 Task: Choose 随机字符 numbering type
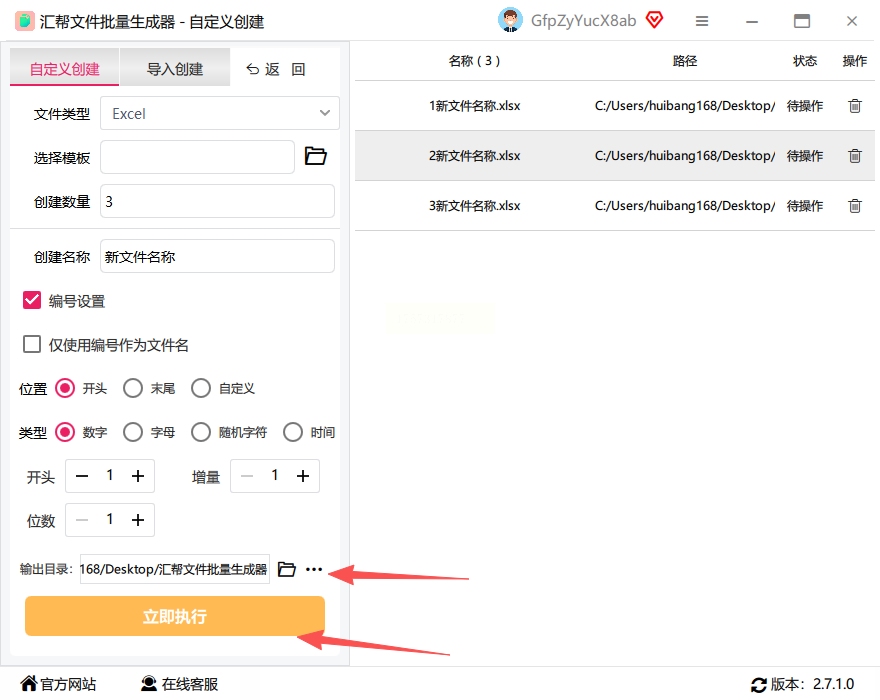pyautogui.click(x=201, y=432)
